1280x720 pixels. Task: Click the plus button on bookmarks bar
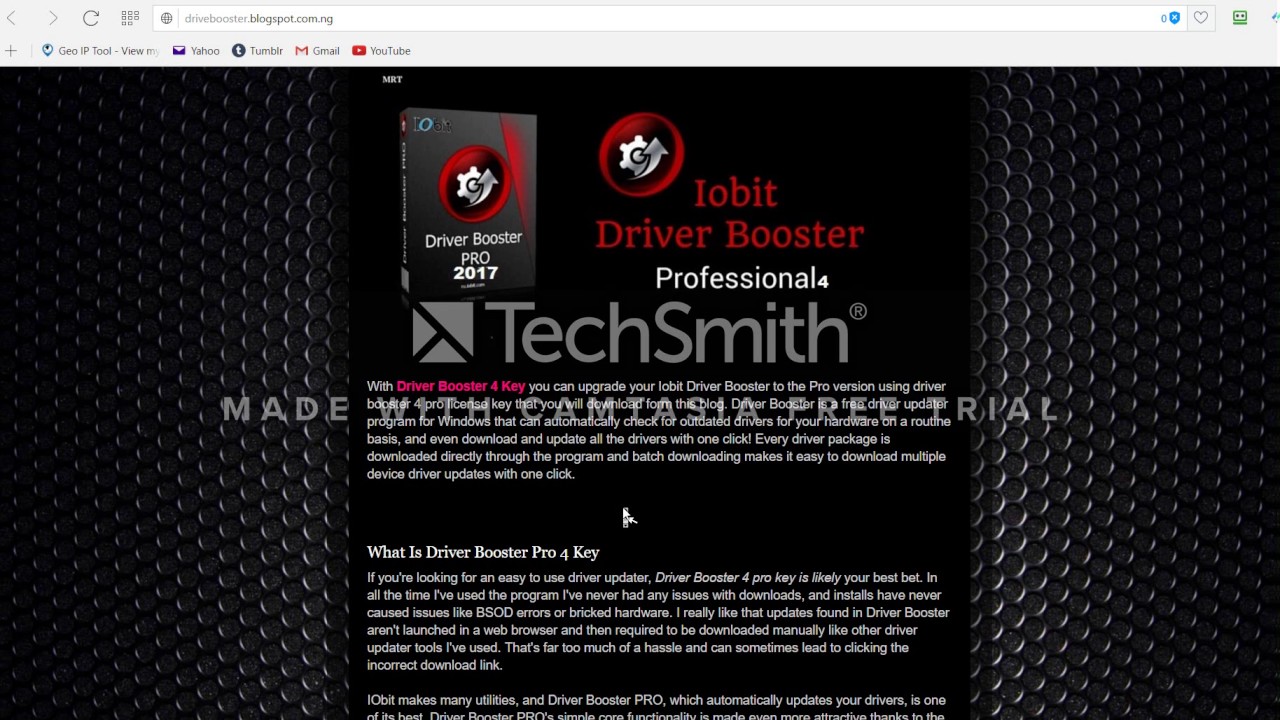[11, 50]
